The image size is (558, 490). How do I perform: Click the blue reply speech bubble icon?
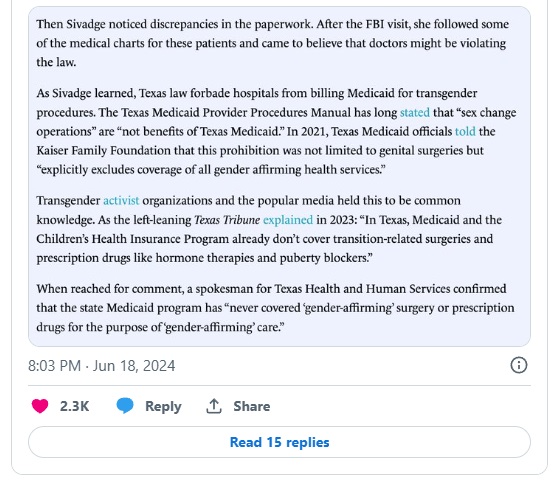125,406
